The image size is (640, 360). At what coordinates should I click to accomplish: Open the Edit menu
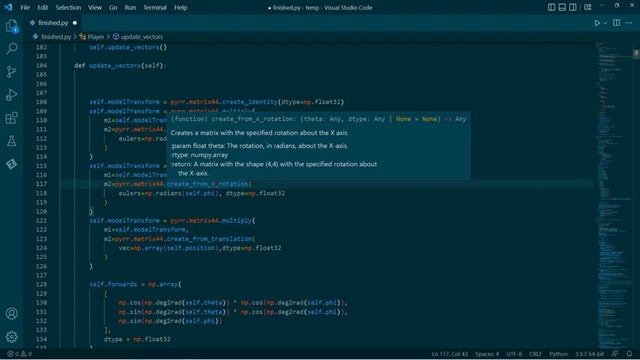click(42, 7)
